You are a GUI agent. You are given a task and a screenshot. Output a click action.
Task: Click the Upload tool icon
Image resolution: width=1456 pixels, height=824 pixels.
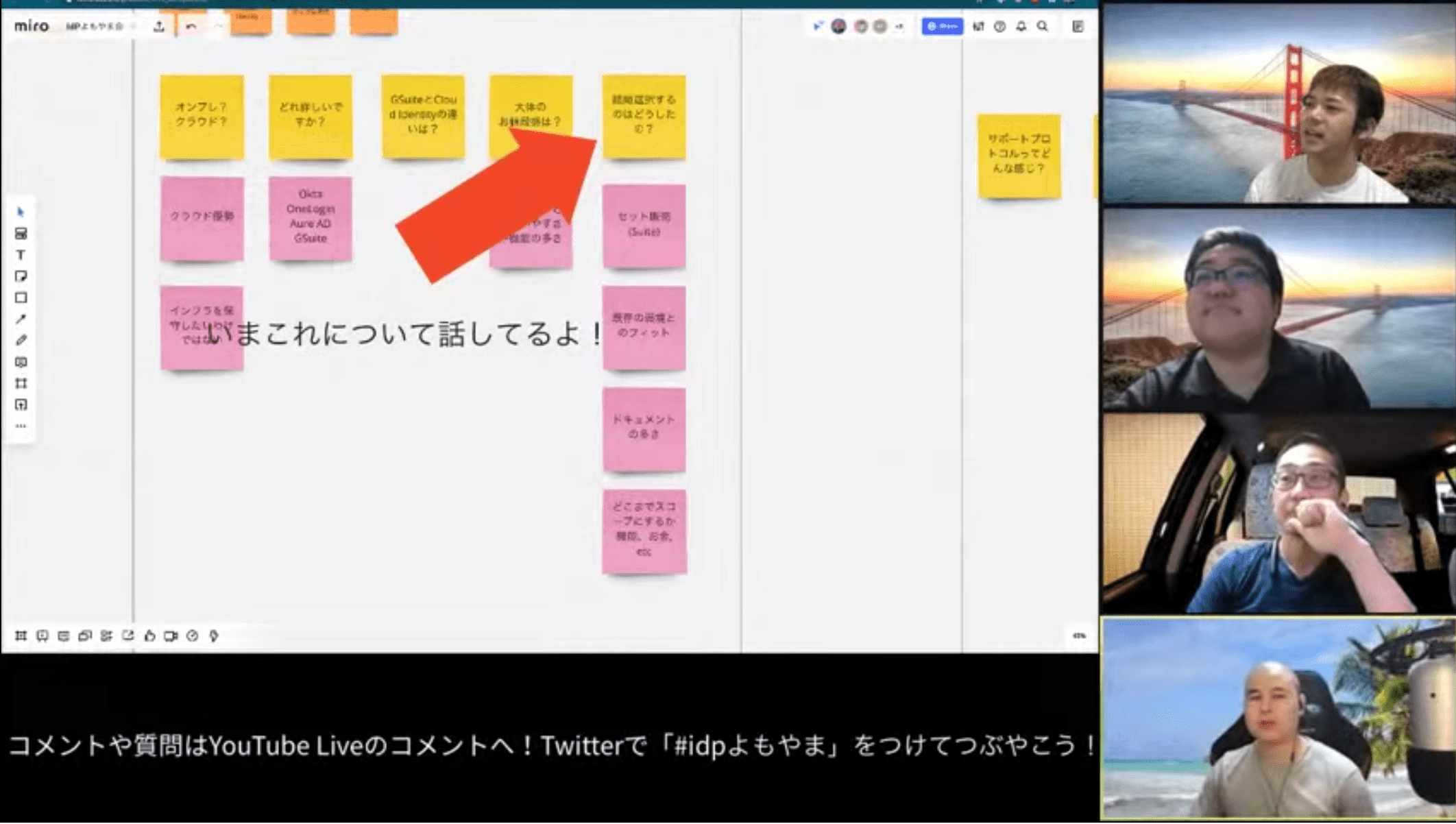[21, 404]
